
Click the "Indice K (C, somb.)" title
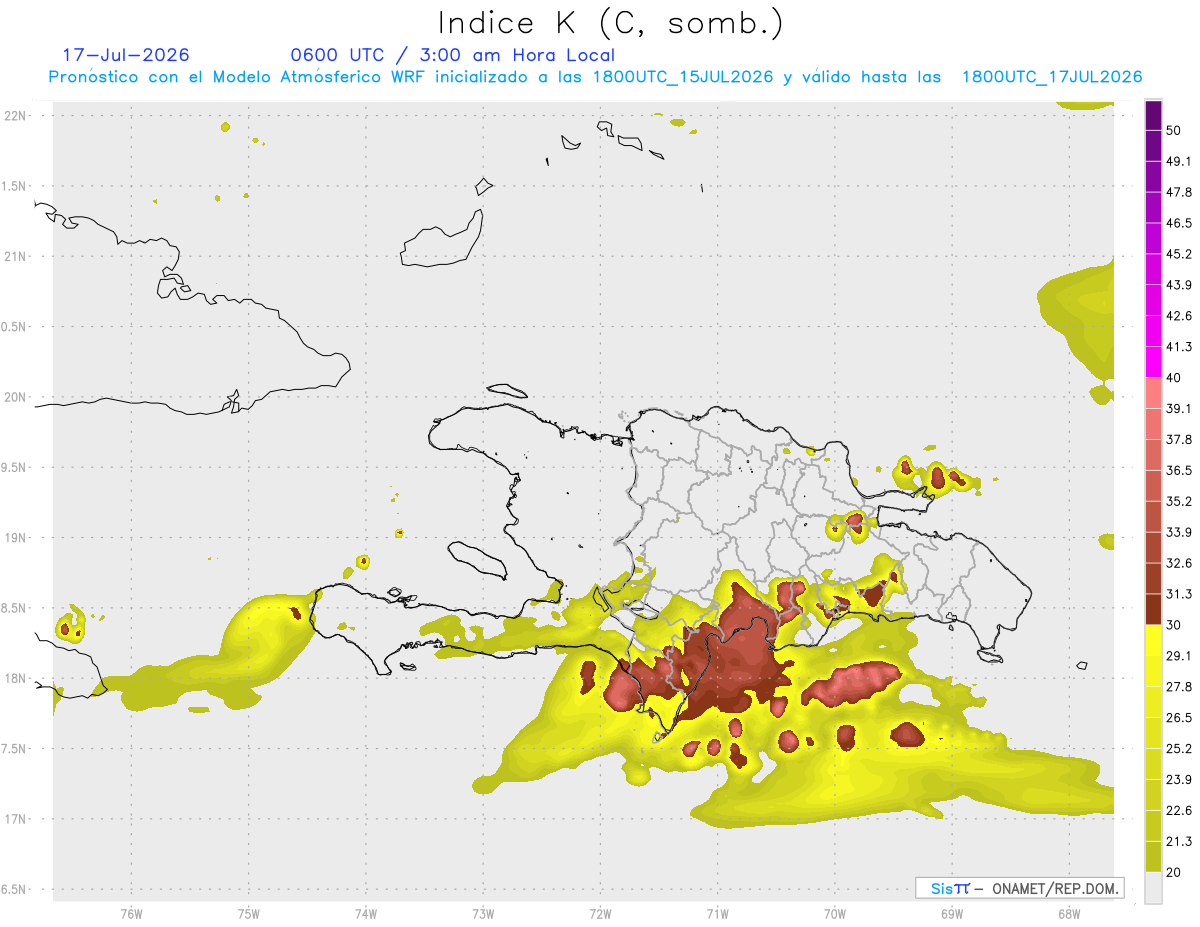point(610,23)
